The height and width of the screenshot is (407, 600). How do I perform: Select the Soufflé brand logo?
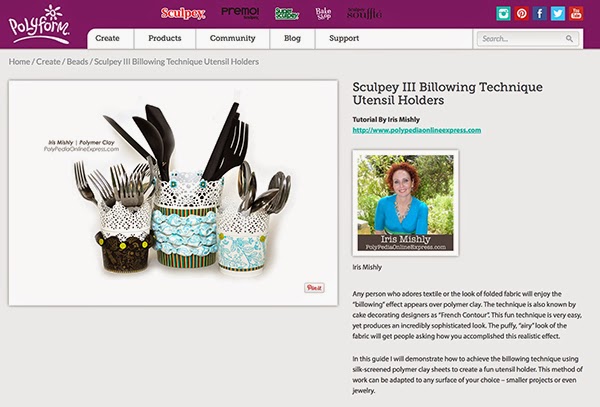(364, 13)
